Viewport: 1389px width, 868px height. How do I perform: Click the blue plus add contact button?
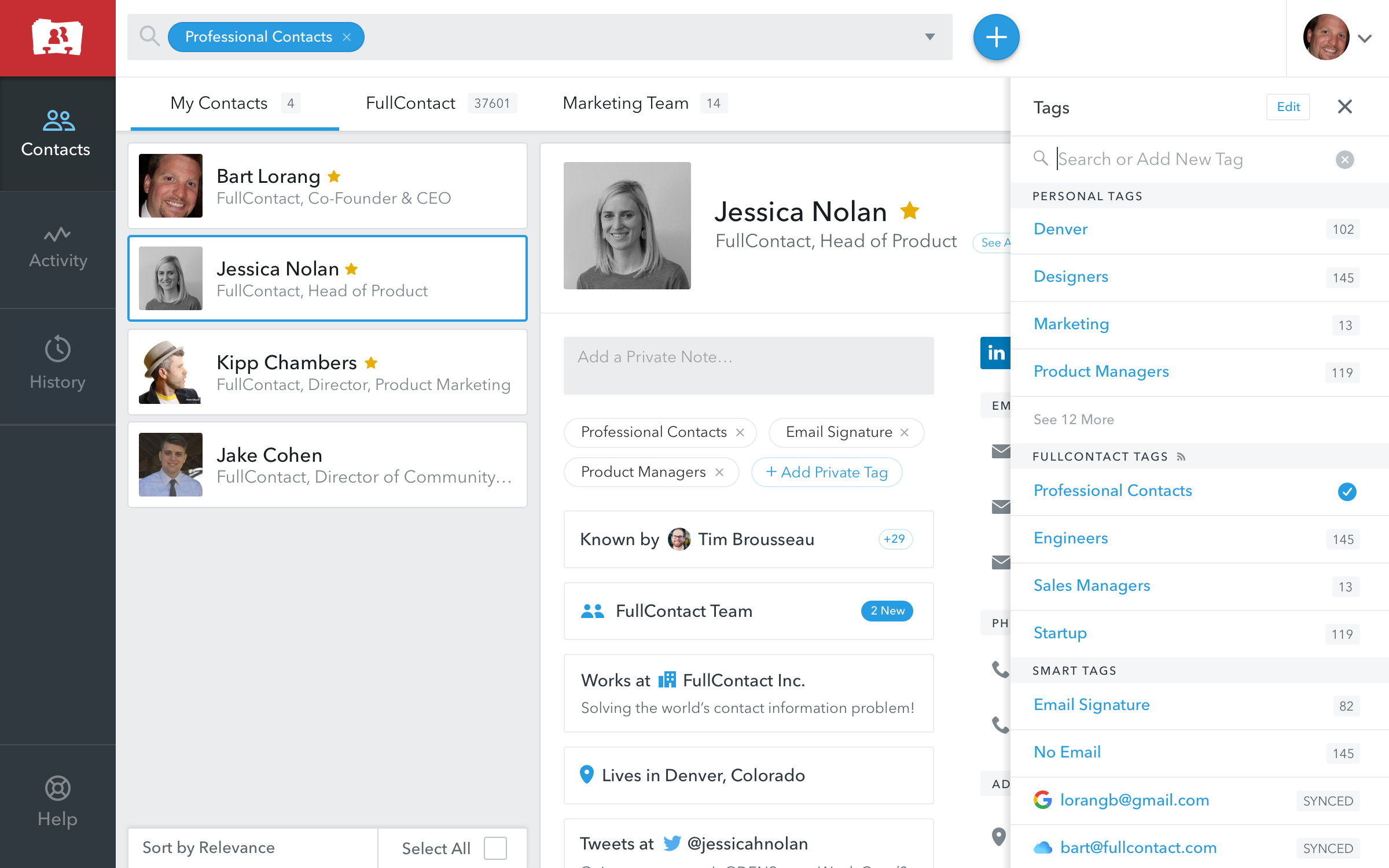point(995,38)
